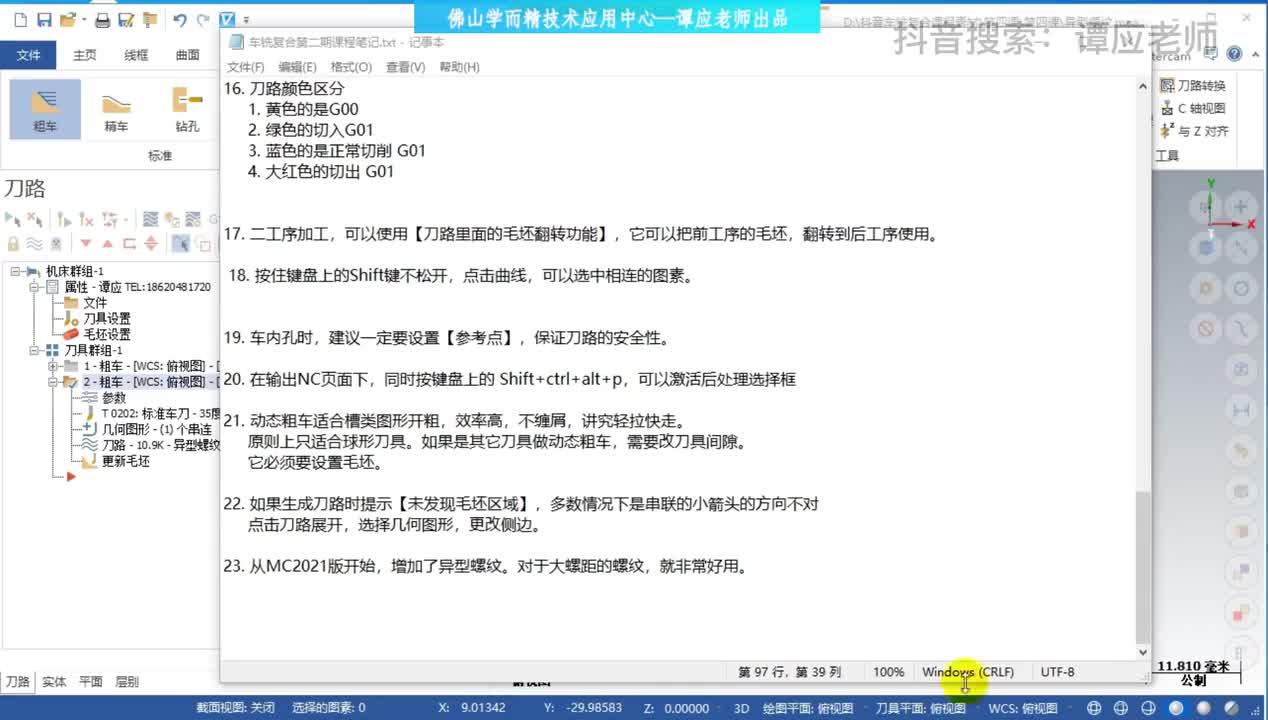Toggle toolpath display wave icon in second row

pyautogui.click(x=33, y=243)
